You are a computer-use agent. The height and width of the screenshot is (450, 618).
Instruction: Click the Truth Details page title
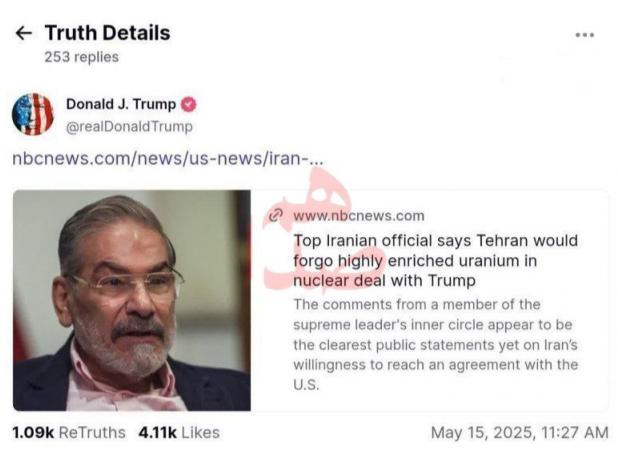click(107, 33)
